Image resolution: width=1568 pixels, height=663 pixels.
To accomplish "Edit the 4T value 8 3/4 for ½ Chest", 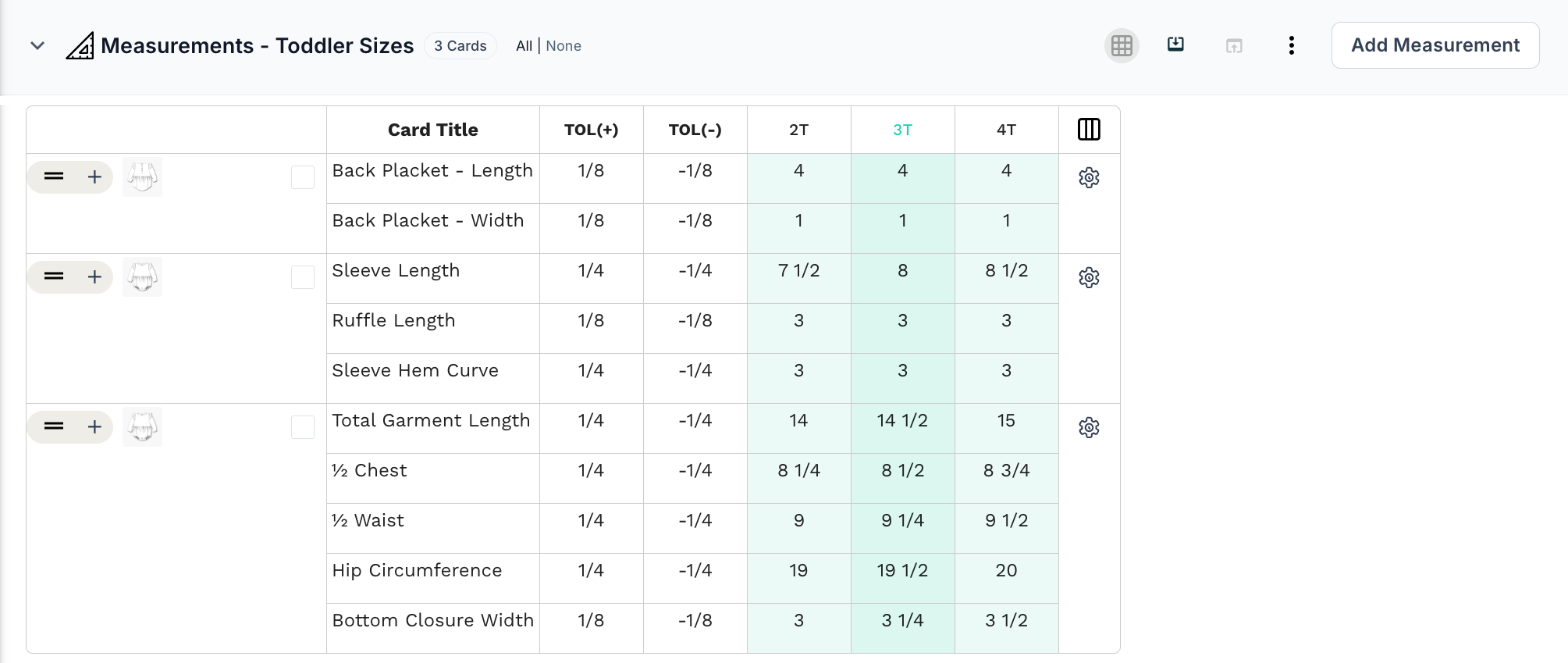I will tap(1006, 478).
